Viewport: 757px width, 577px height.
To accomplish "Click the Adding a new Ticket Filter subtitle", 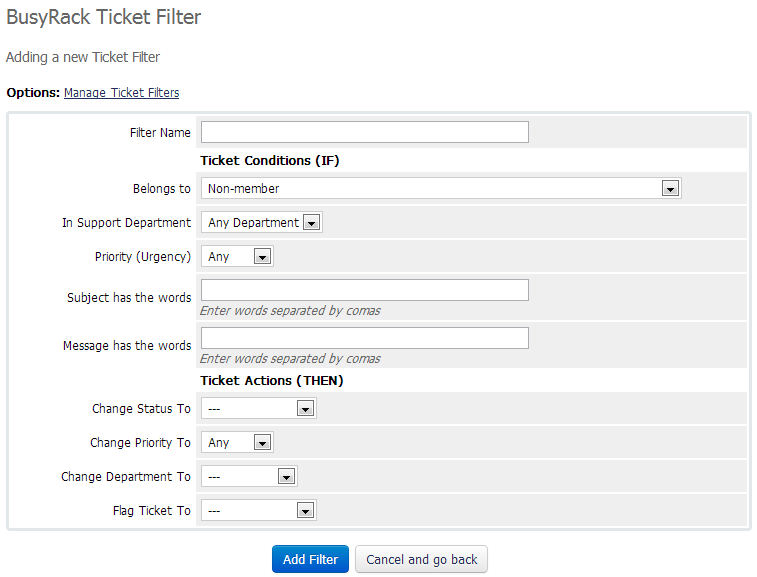I will (83, 57).
